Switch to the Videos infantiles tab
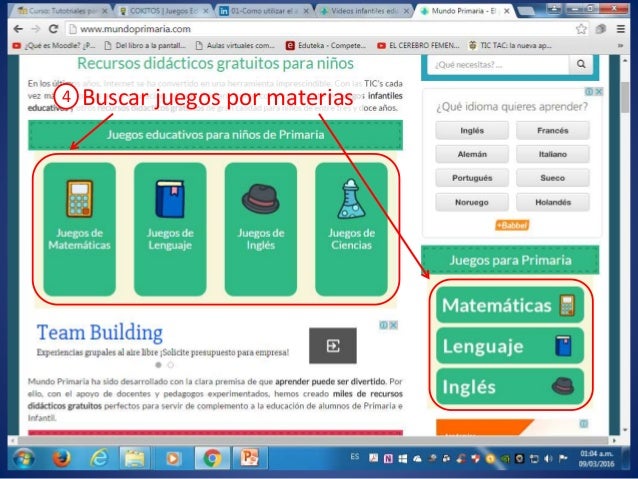This screenshot has height=479, width=638. [364, 11]
